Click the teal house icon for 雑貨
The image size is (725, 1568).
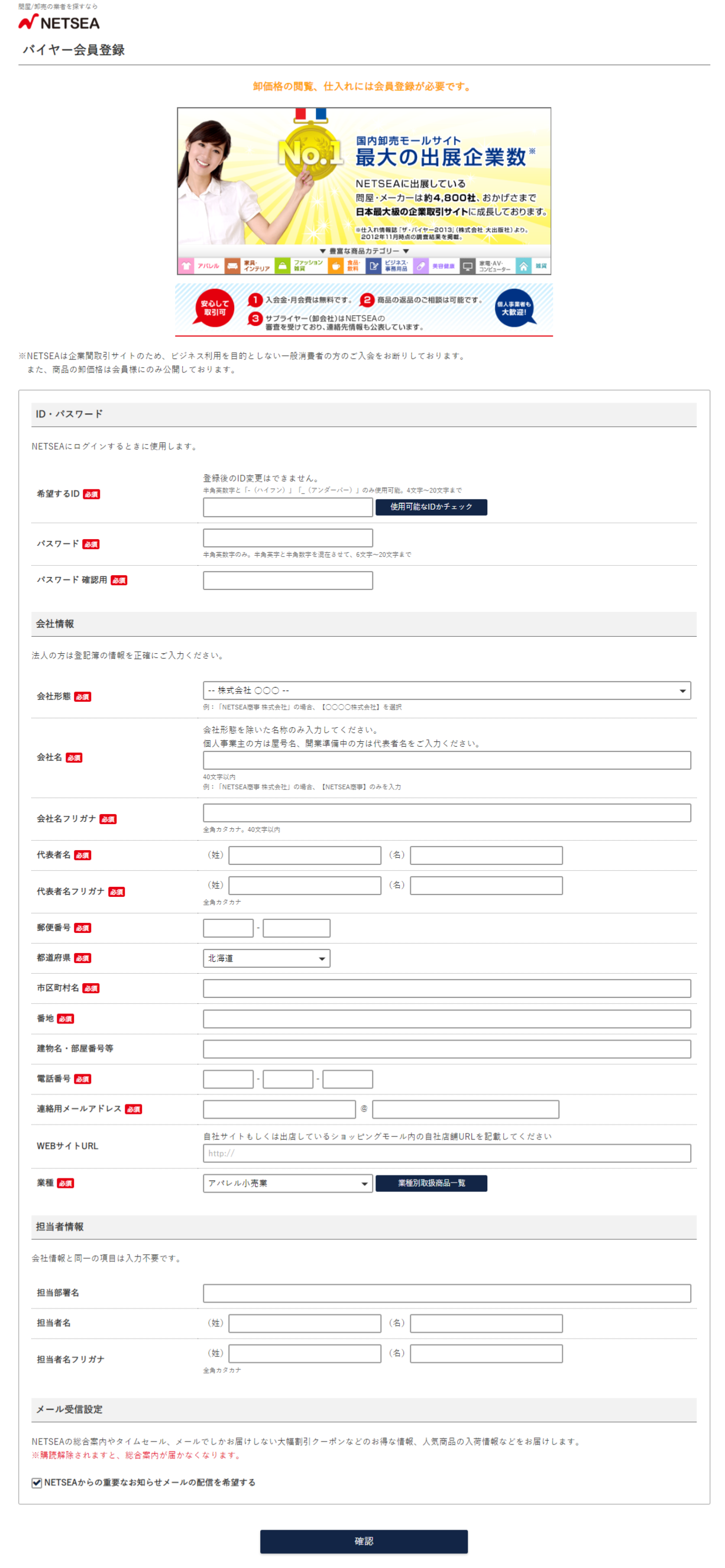point(523,266)
